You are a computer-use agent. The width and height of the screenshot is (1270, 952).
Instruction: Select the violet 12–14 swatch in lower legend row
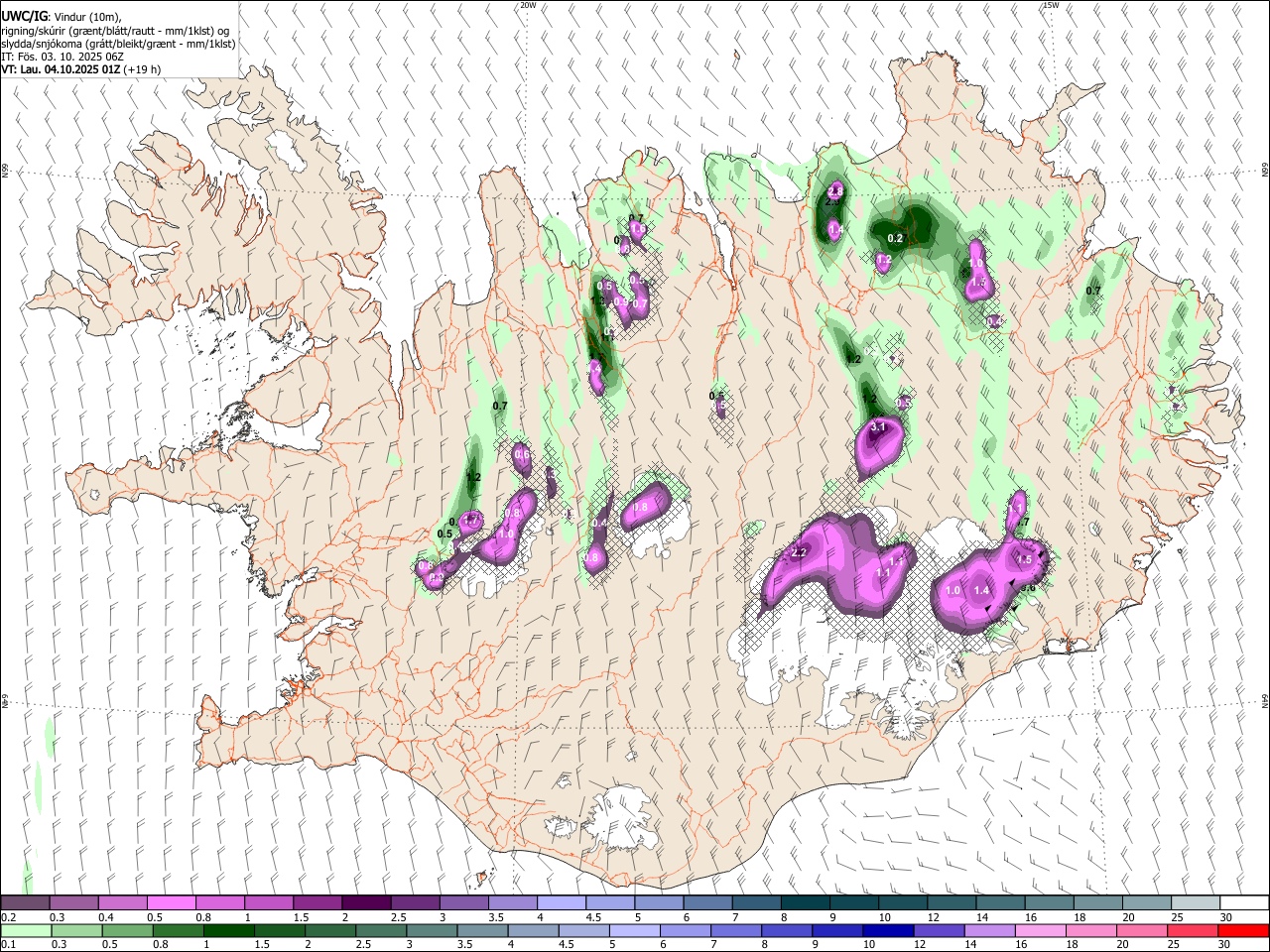(x=940, y=930)
